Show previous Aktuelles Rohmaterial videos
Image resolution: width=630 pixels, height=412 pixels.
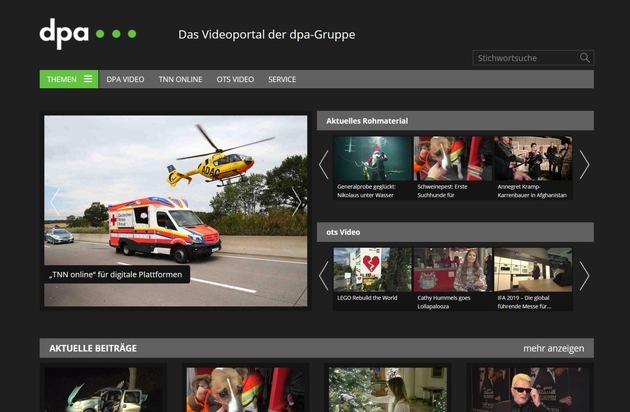click(x=324, y=165)
